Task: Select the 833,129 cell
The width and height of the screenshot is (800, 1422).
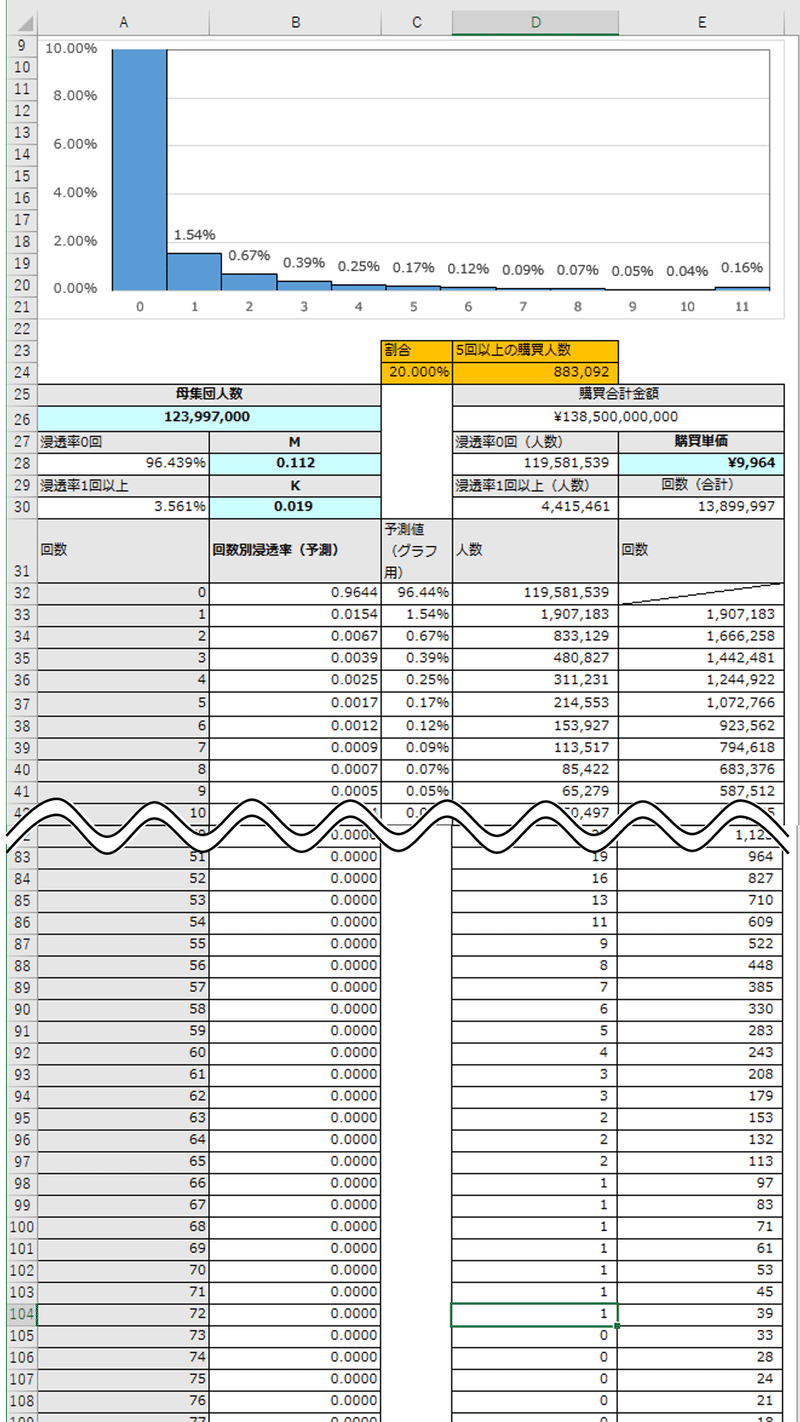Action: coord(535,637)
